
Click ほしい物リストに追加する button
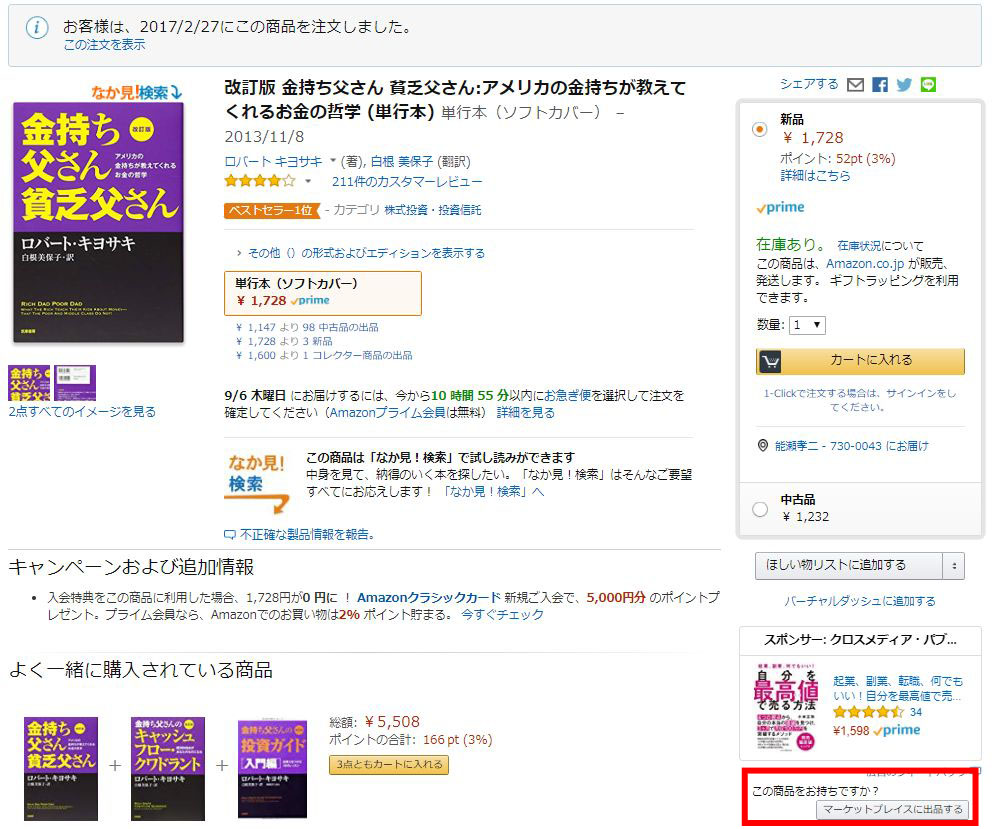coord(849,566)
